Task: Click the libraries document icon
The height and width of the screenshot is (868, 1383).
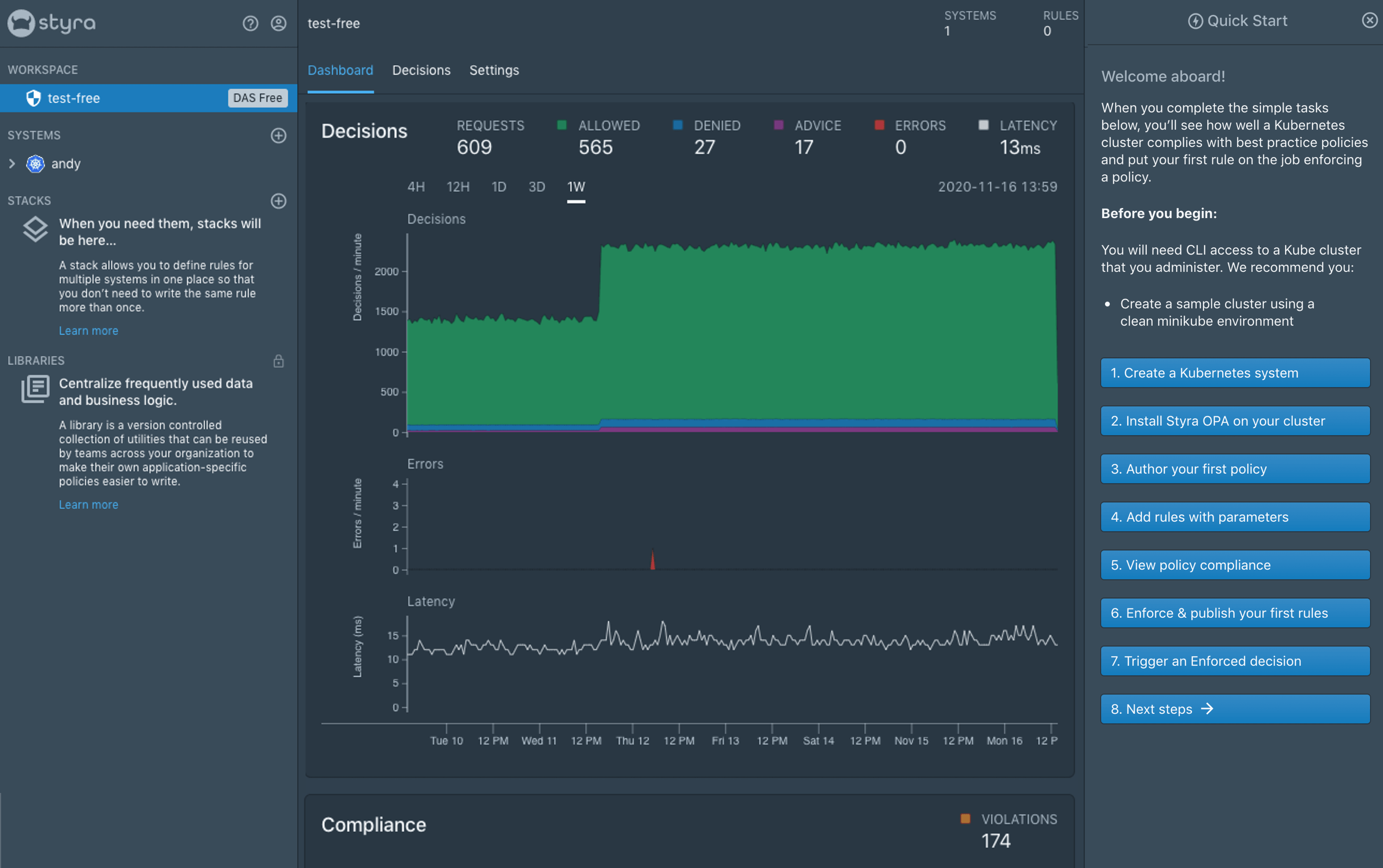Action: point(36,389)
